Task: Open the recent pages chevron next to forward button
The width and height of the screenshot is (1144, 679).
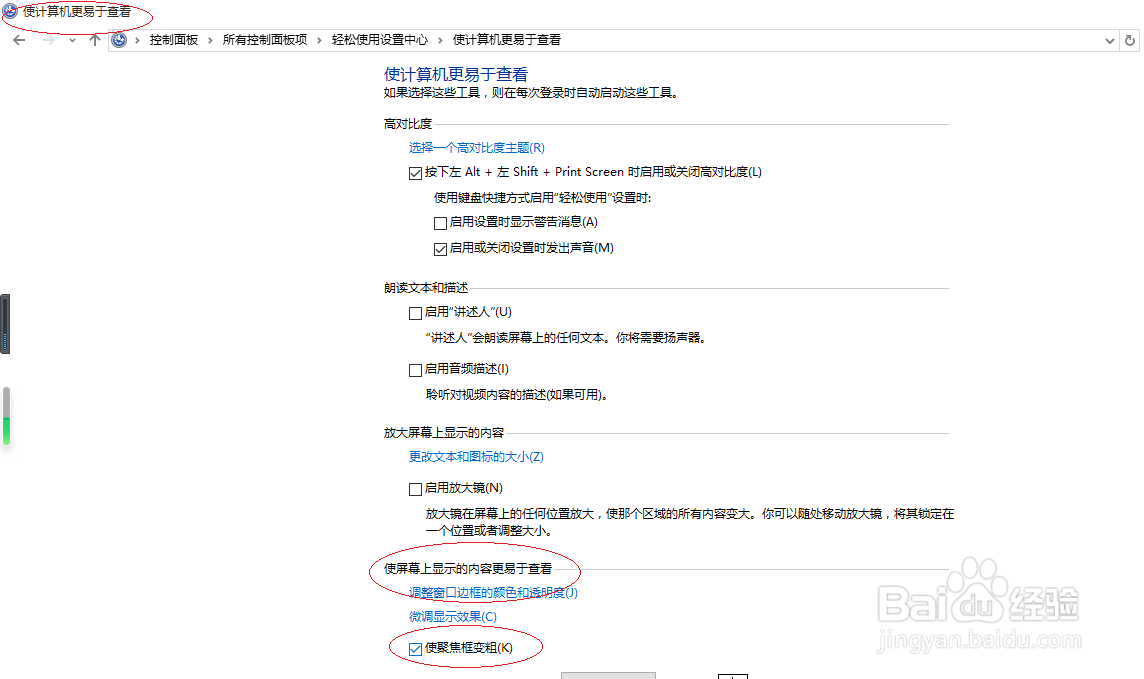Action: click(70, 40)
